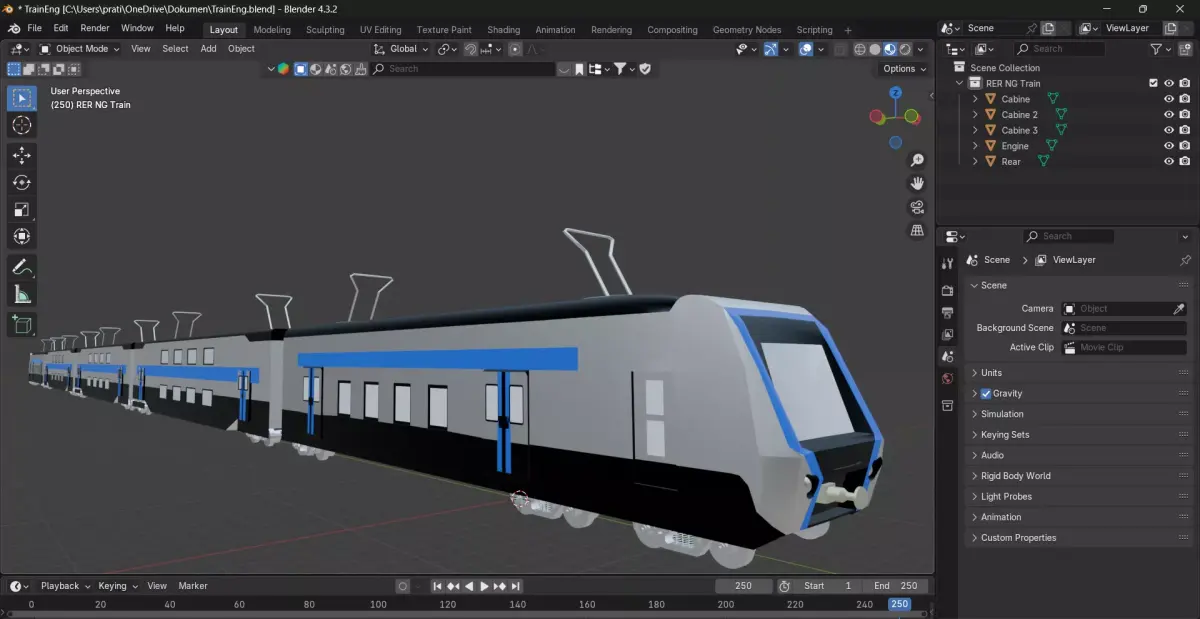This screenshot has width=1200, height=619.
Task: Select the Annotate tool
Action: point(22,267)
